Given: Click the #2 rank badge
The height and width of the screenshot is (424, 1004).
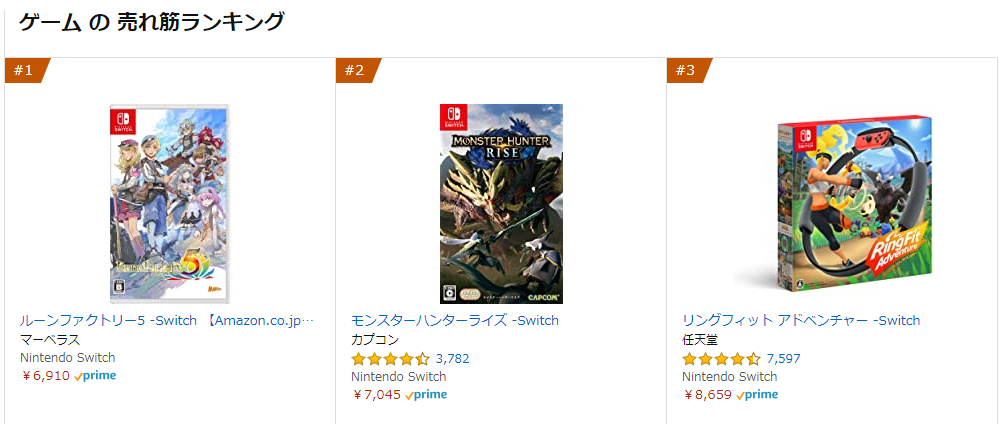Looking at the screenshot, I should point(355,70).
